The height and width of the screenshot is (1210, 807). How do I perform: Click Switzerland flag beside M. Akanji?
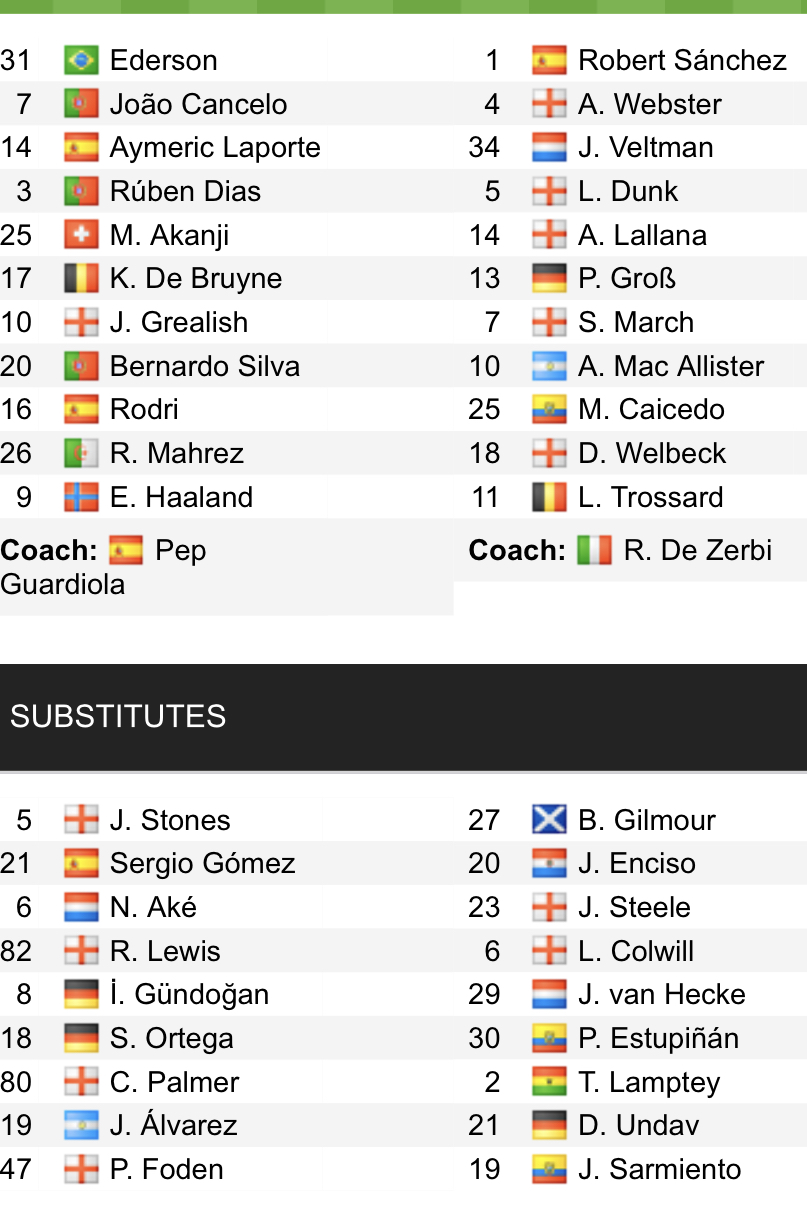coord(81,236)
